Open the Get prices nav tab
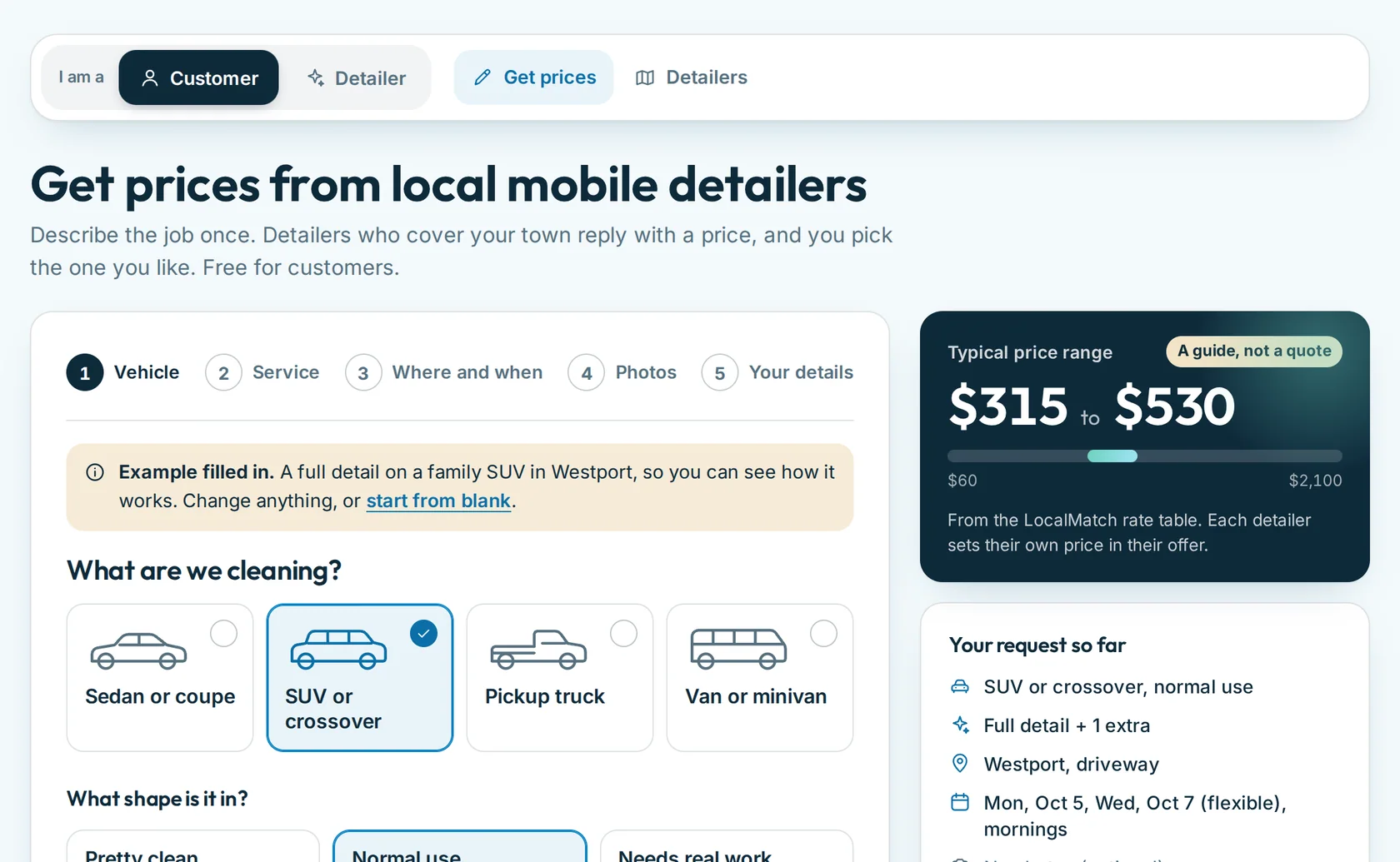 [x=533, y=77]
